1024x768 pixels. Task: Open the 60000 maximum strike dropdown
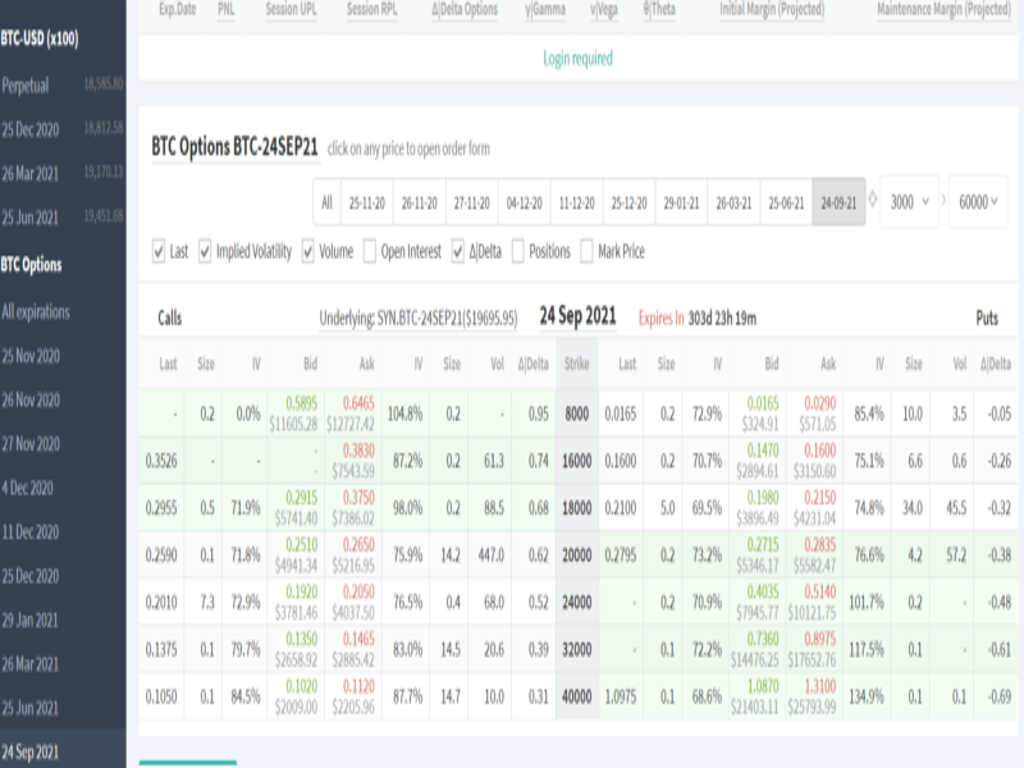click(977, 202)
